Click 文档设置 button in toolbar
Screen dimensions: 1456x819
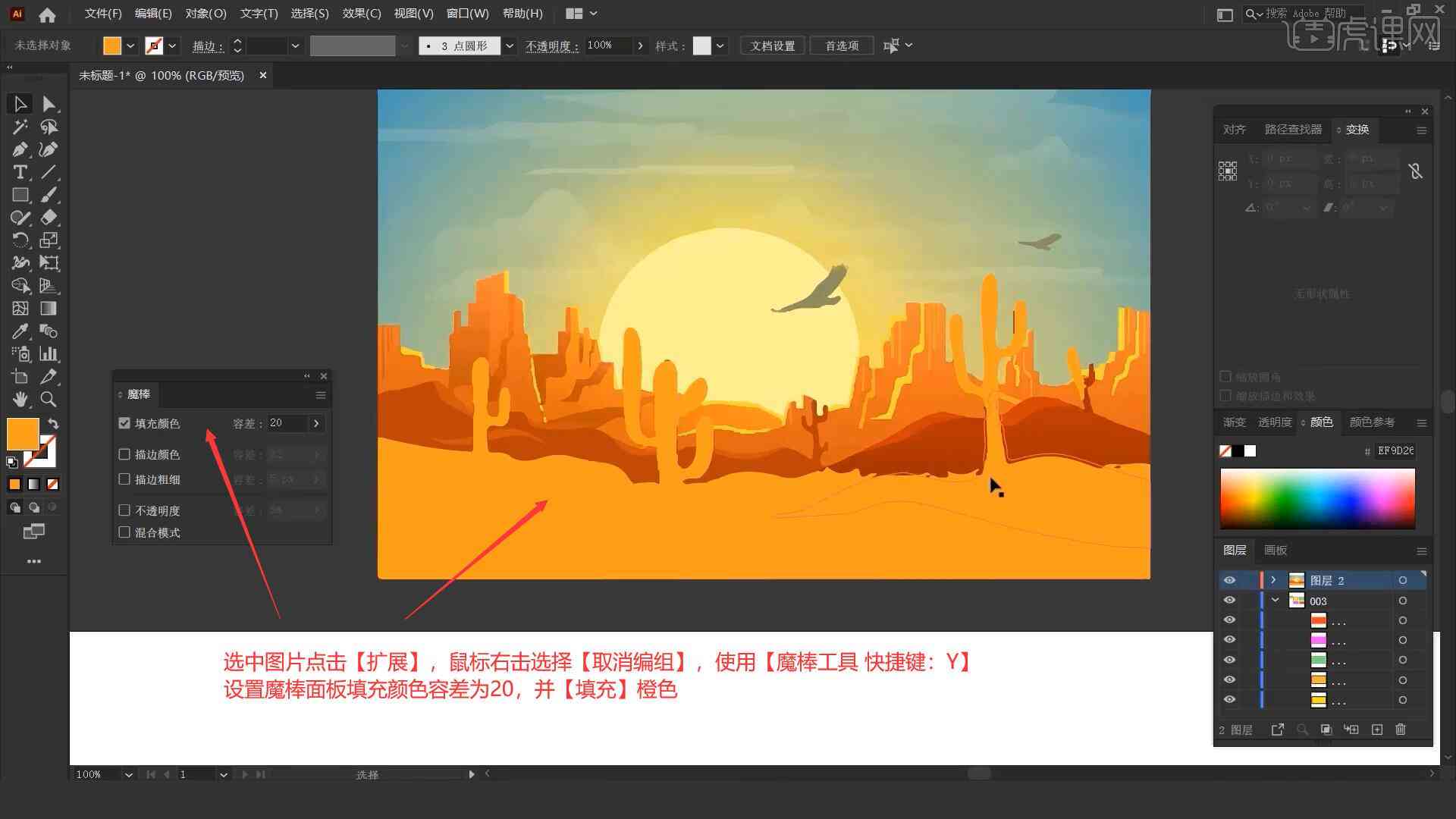[x=779, y=45]
